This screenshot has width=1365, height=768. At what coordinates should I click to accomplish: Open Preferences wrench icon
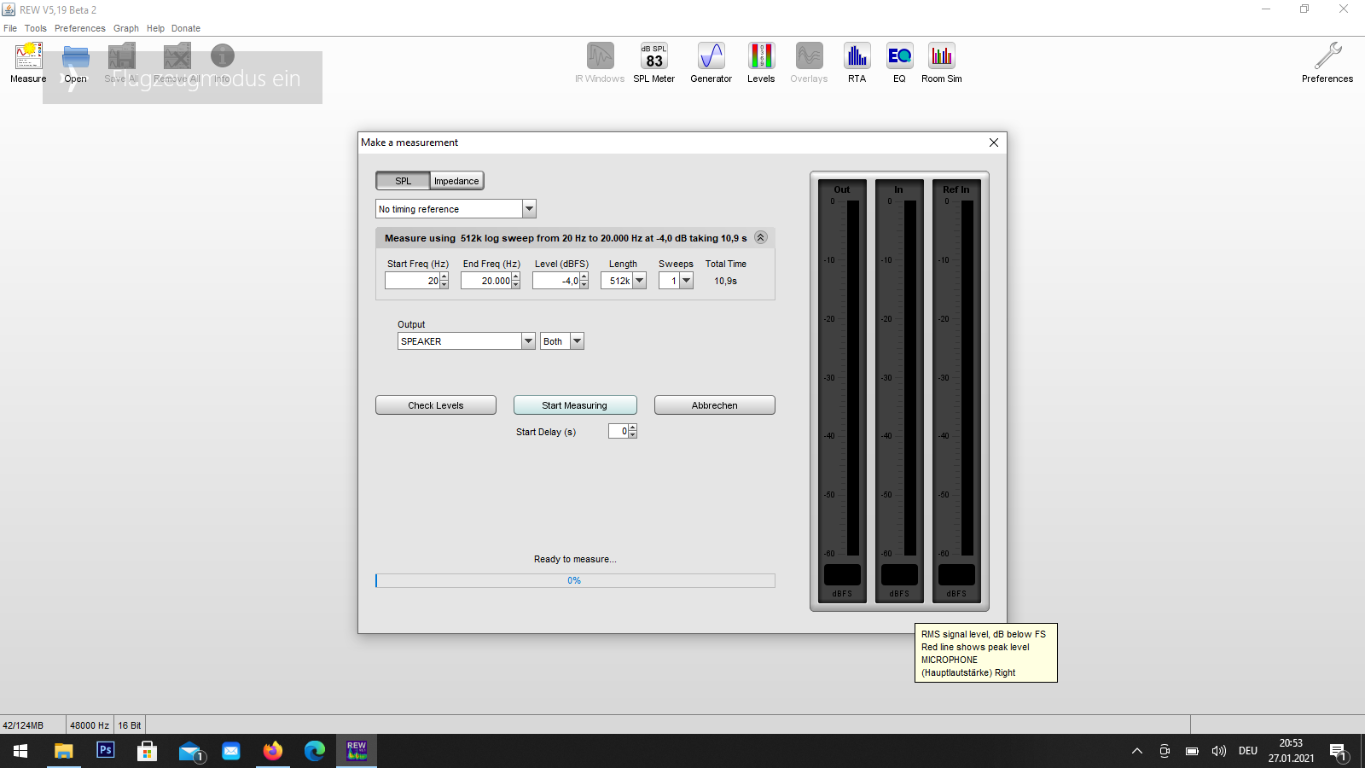tap(1327, 62)
